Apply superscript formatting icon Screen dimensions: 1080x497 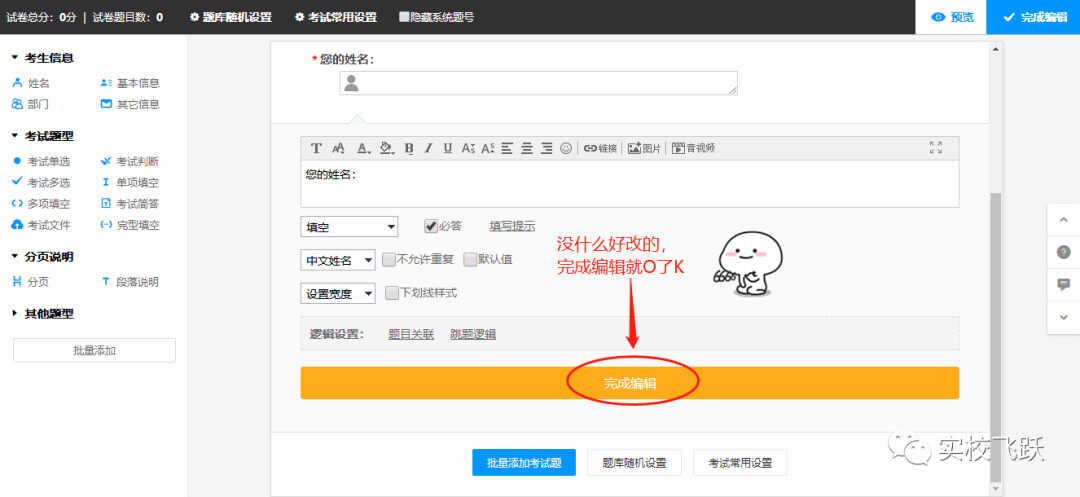(x=488, y=148)
